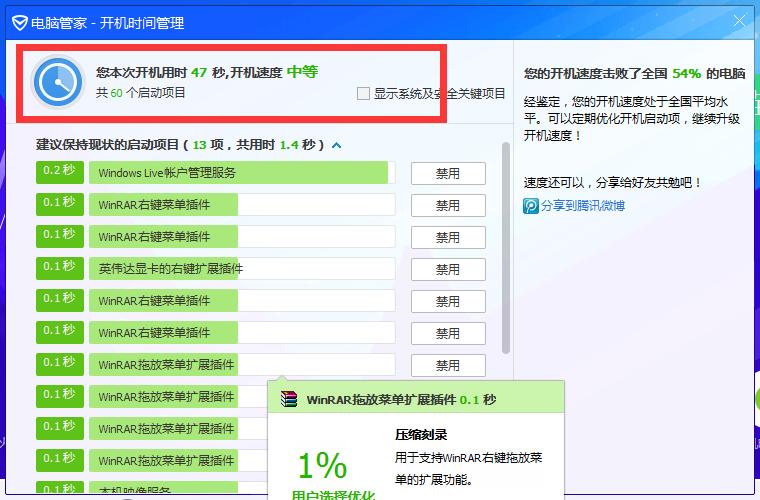Image resolution: width=760 pixels, height=500 pixels.
Task: Select the Windows Live帐户管理服务 bar
Action: [x=242, y=173]
